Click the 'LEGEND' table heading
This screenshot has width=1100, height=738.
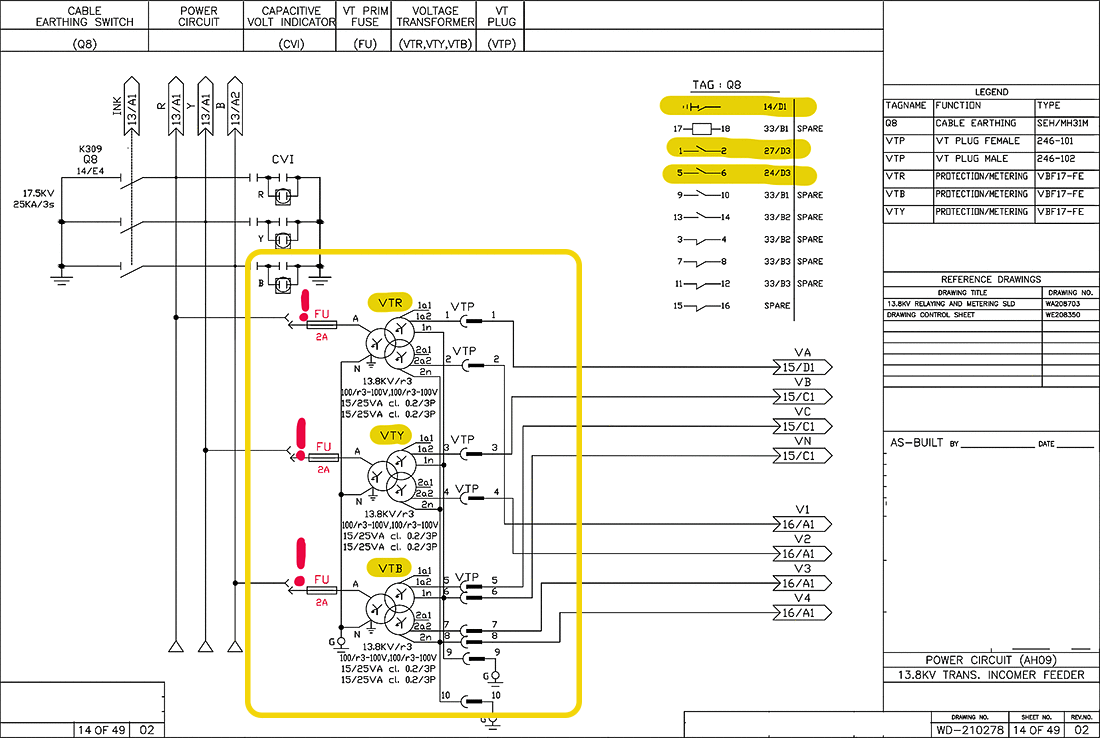click(x=991, y=92)
